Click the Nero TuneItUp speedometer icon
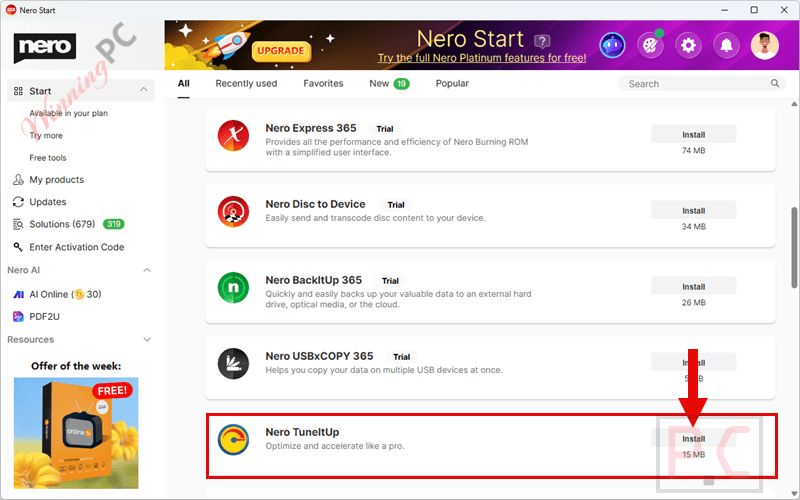800x500 pixels. pos(233,440)
